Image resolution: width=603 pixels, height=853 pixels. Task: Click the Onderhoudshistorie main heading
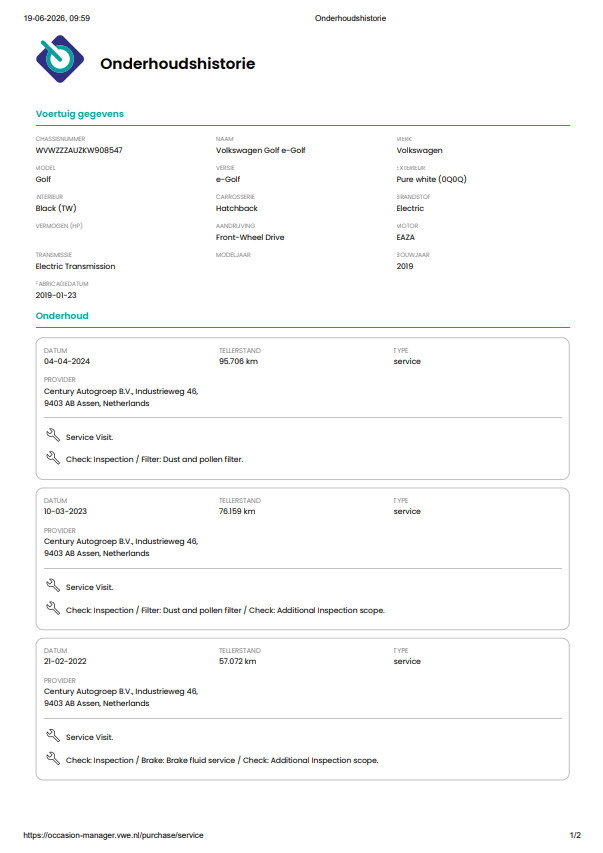click(x=177, y=64)
